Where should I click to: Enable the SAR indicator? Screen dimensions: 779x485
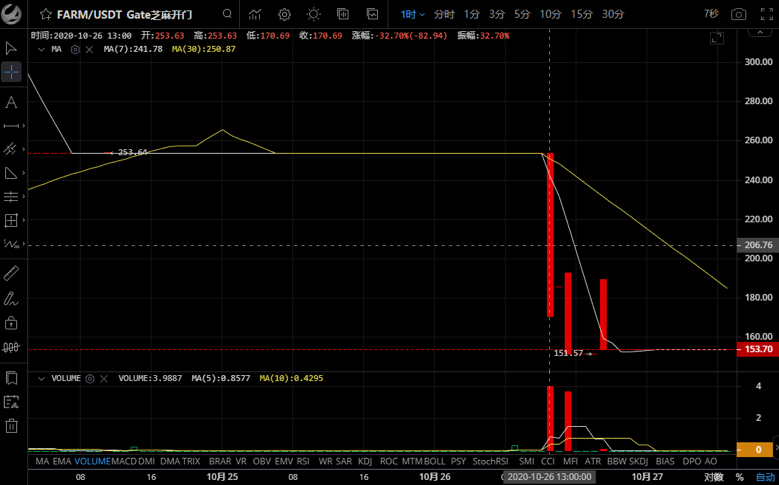(344, 461)
